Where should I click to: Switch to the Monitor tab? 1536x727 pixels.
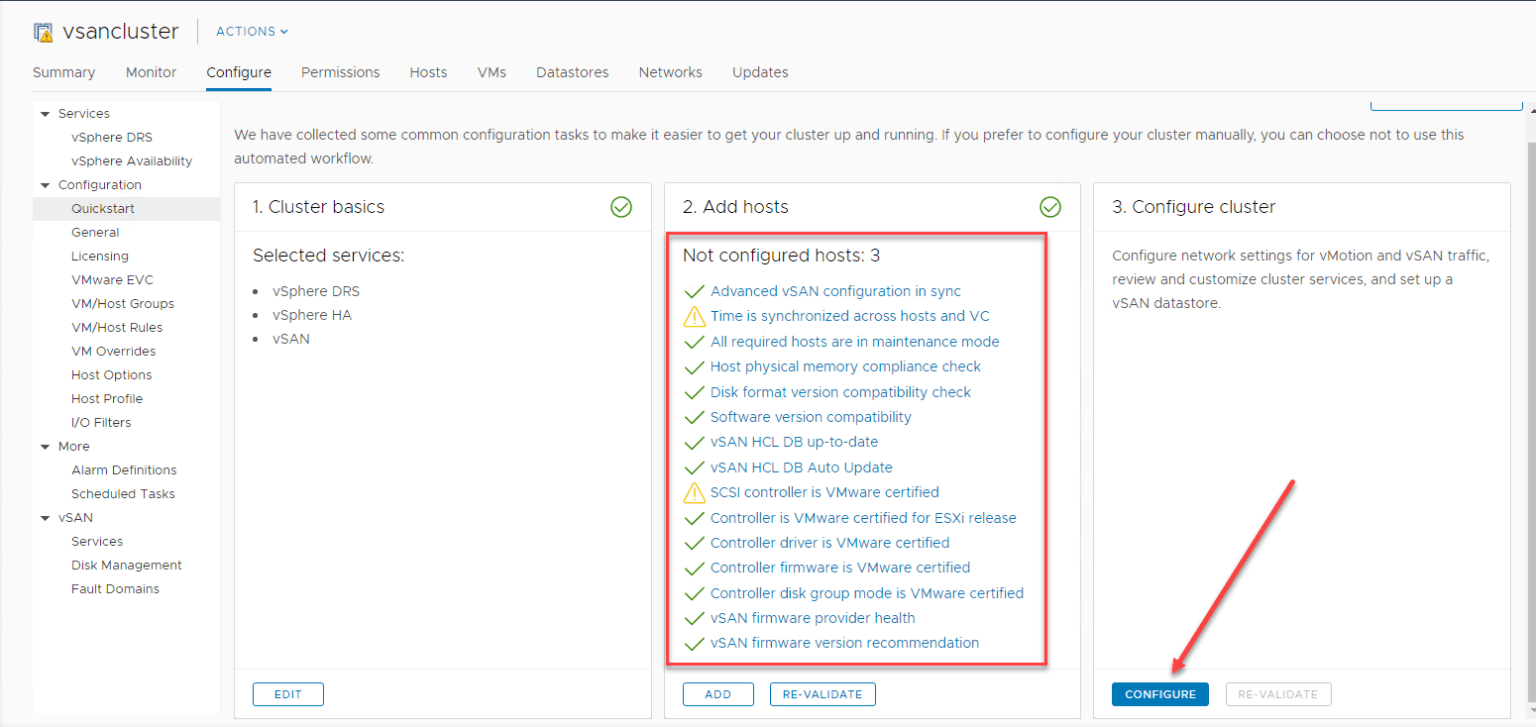click(151, 72)
